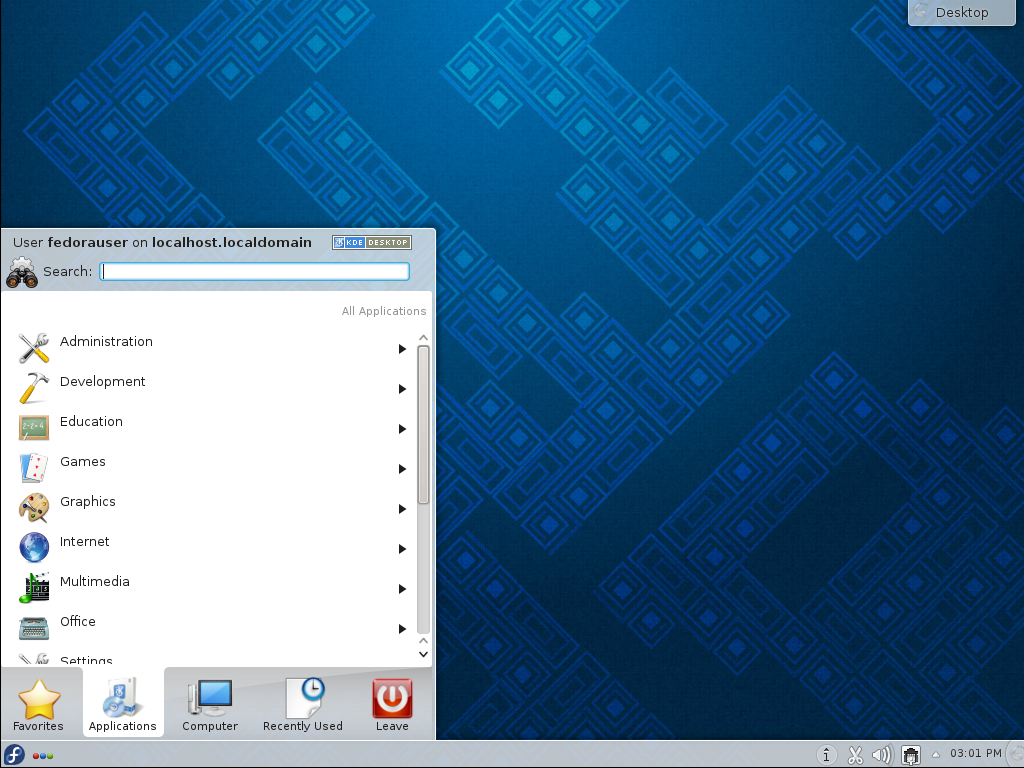
Task: Open the notifications info tray icon
Action: (x=826, y=755)
